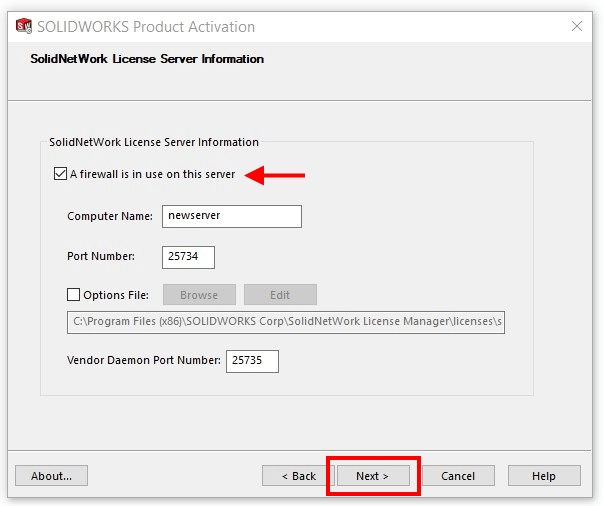Go back with the Back button
Screen dimensions: 604x506
299,476
